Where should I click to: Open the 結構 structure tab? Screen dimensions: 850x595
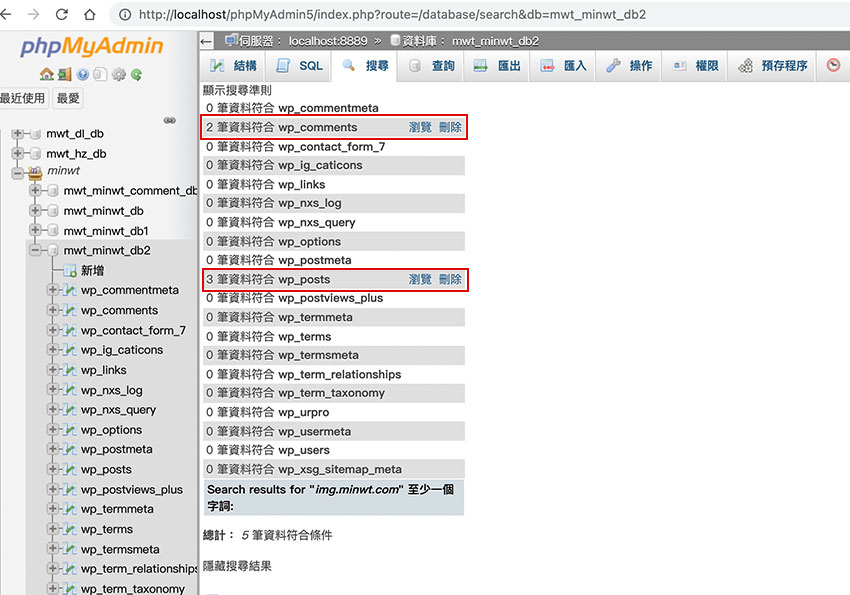point(233,66)
